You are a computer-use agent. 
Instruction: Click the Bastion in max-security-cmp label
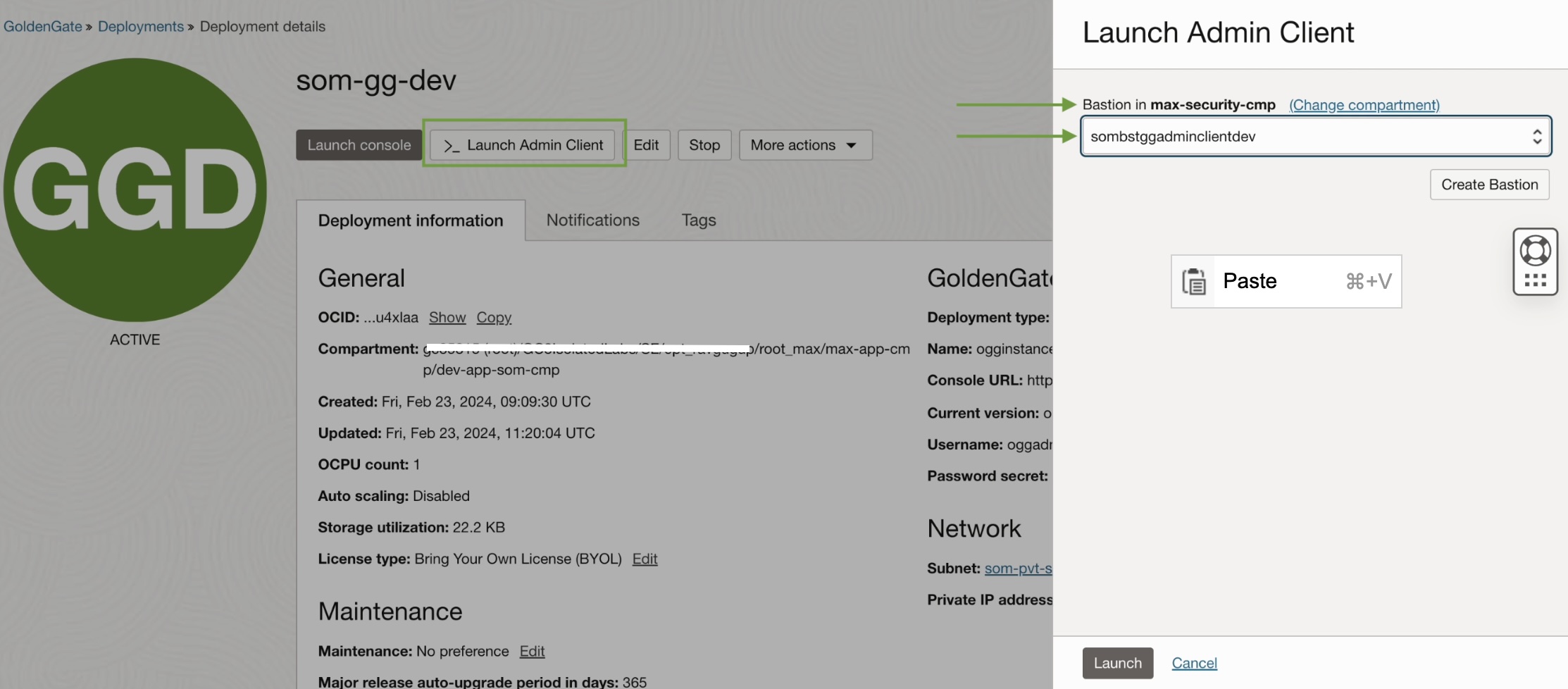(x=1179, y=105)
